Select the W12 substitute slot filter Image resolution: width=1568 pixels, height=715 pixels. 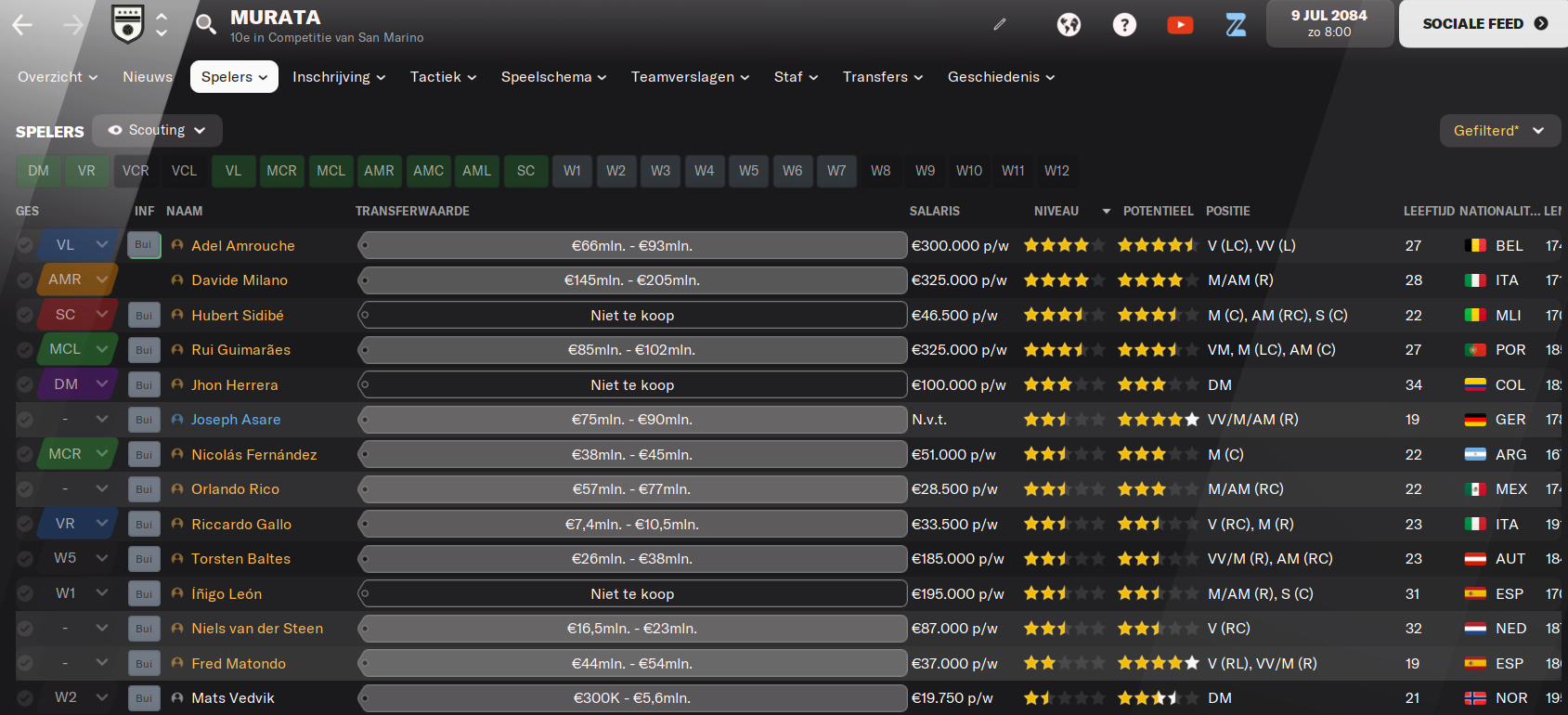coord(1056,171)
